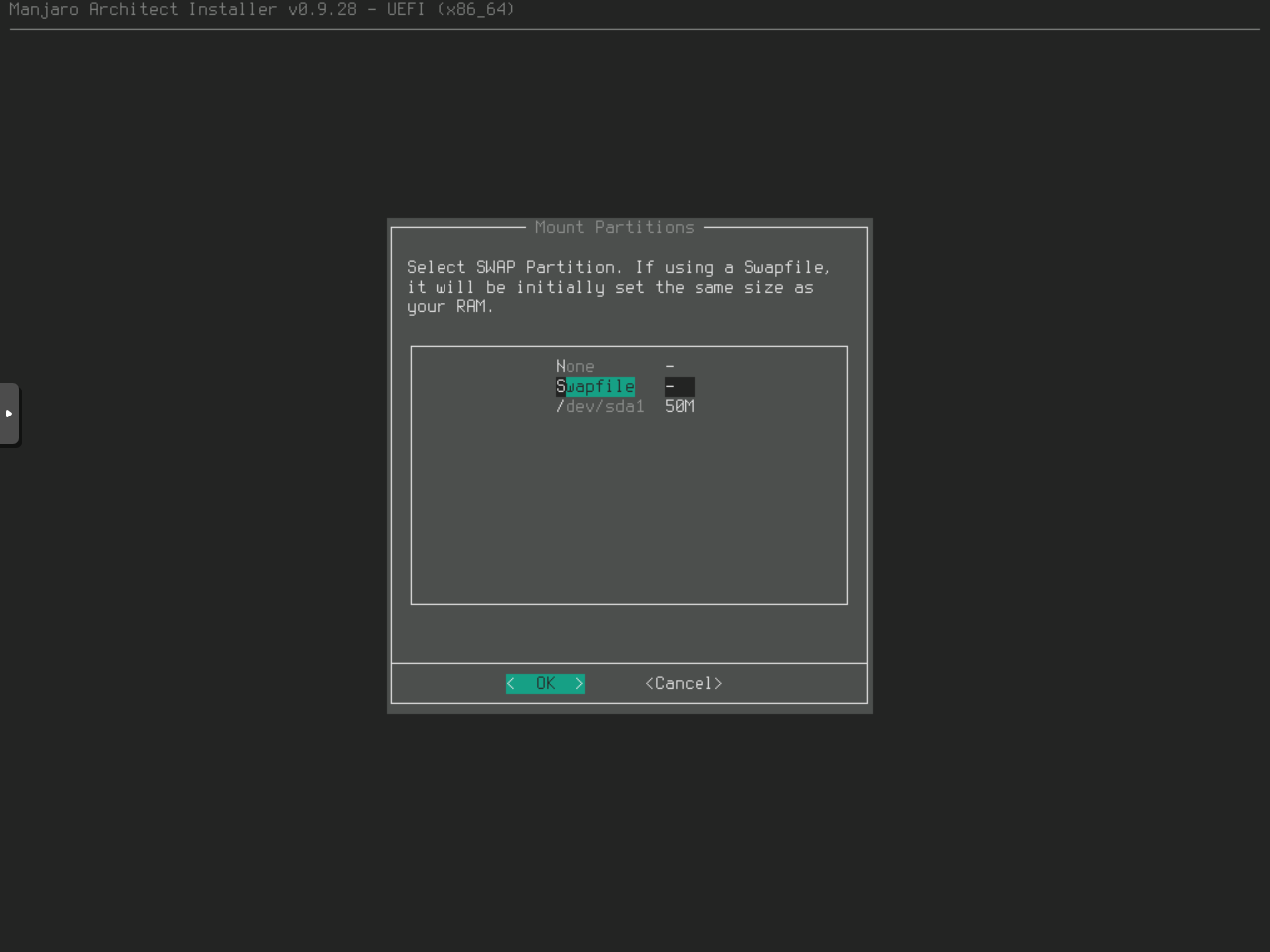Click the slash at start of /dev/sda1
1270x952 pixels.
(x=560, y=407)
